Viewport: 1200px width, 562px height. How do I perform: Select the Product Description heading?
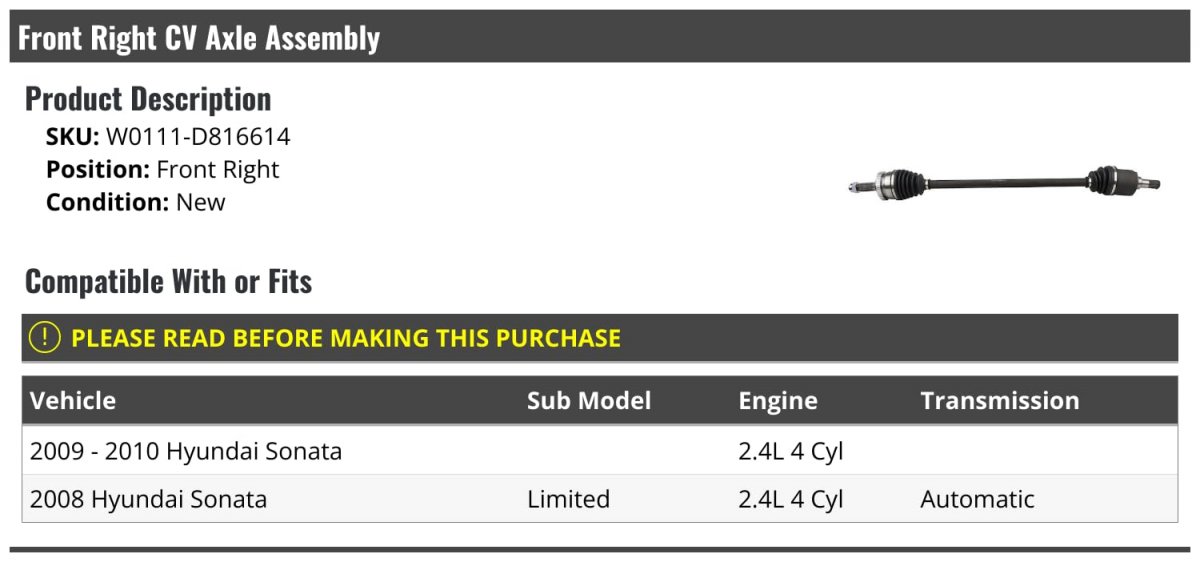148,99
